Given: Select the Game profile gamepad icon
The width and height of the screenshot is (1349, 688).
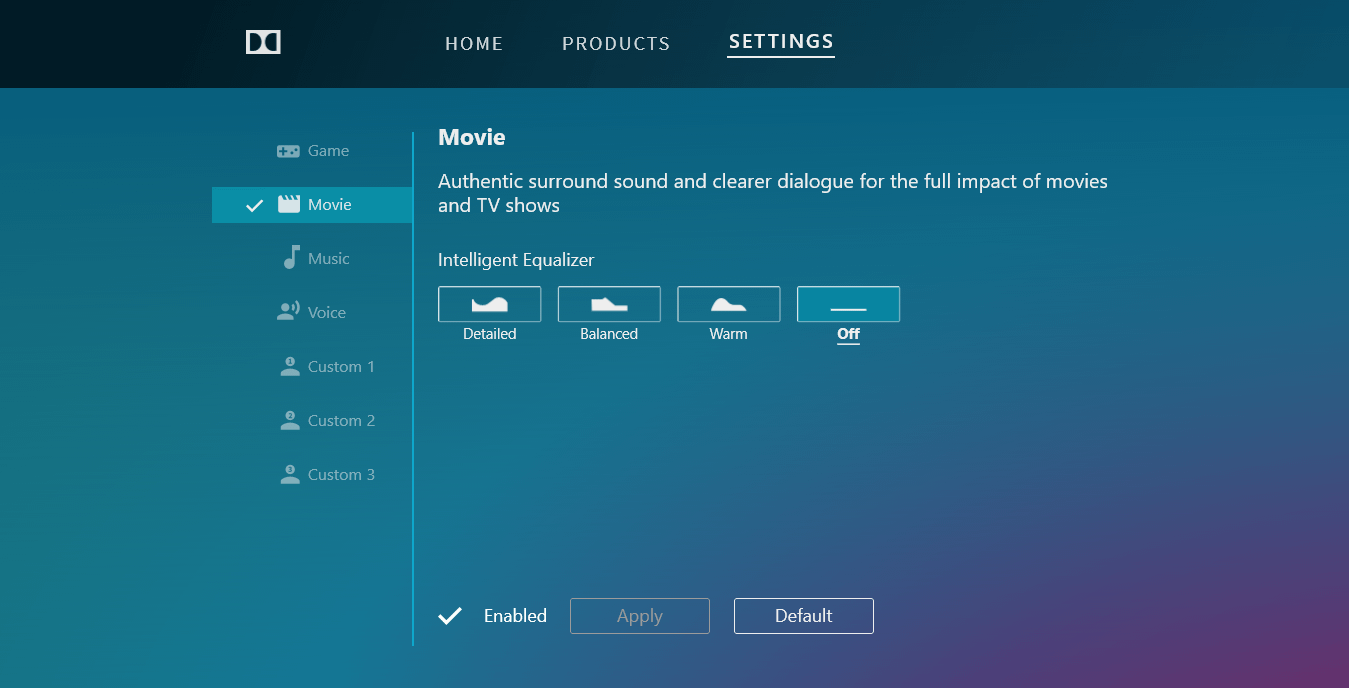Looking at the screenshot, I should [288, 151].
